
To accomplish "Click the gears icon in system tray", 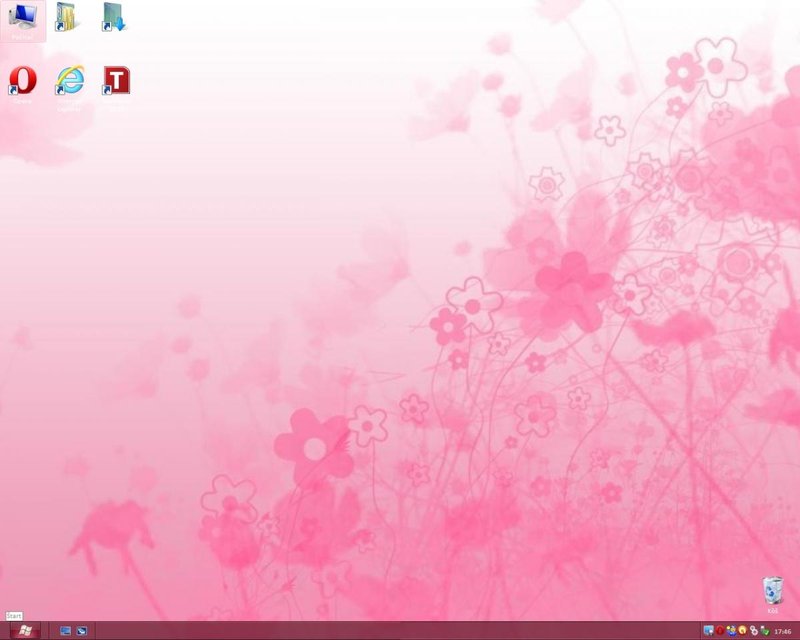I will coord(753,631).
